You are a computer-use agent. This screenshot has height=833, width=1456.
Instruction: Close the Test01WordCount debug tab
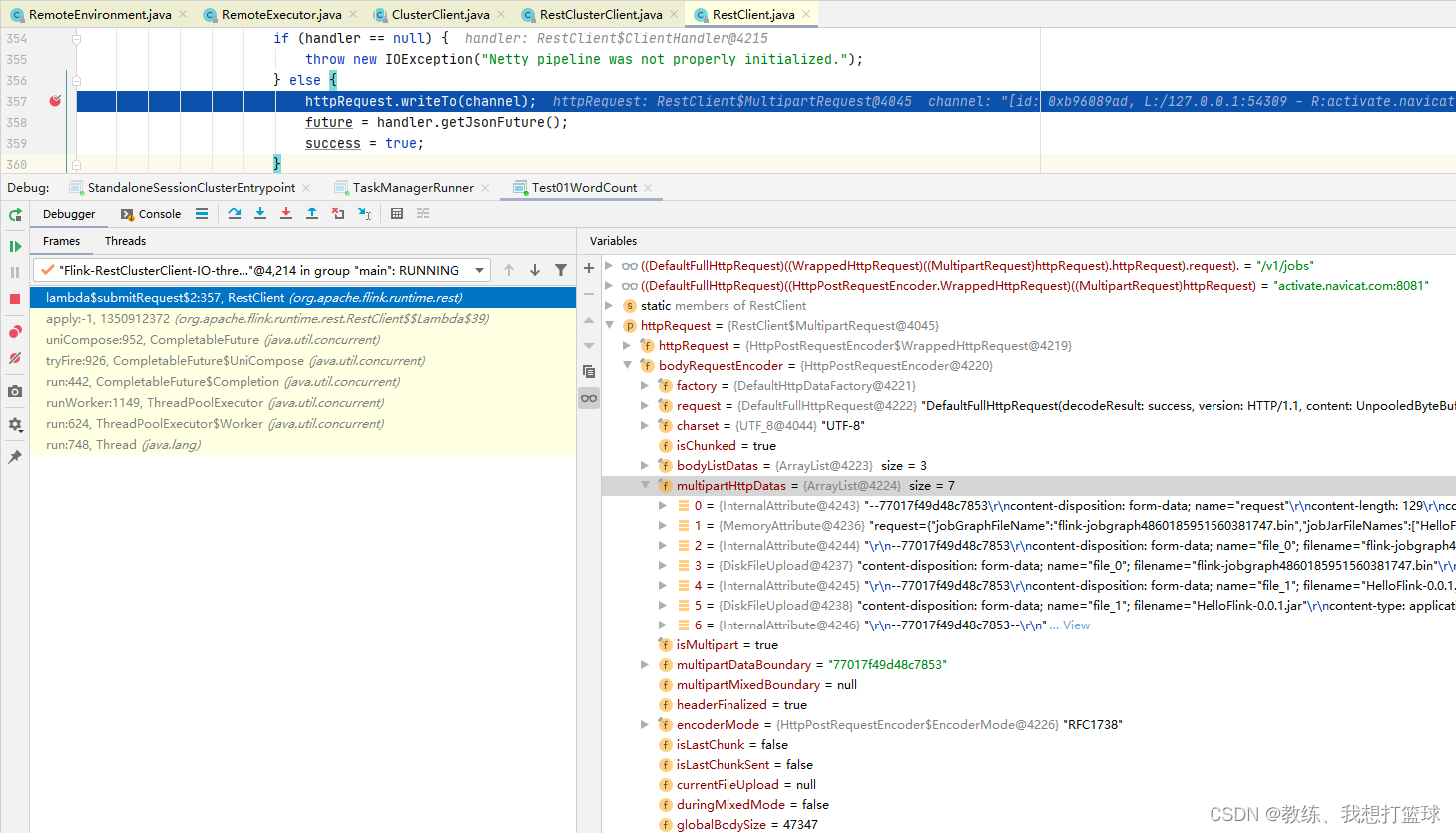(x=648, y=187)
